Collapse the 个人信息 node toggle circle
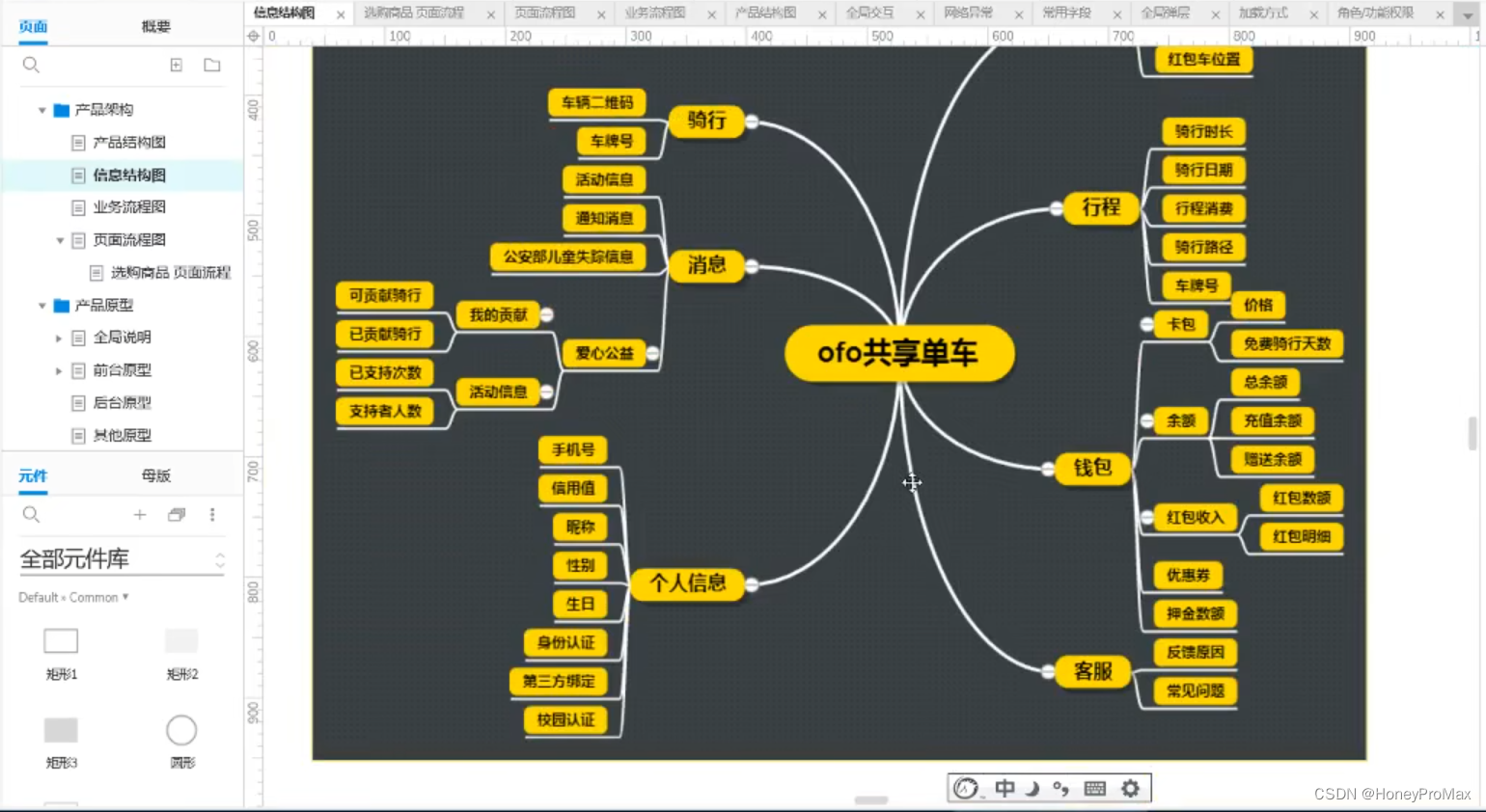1486x812 pixels. point(752,584)
